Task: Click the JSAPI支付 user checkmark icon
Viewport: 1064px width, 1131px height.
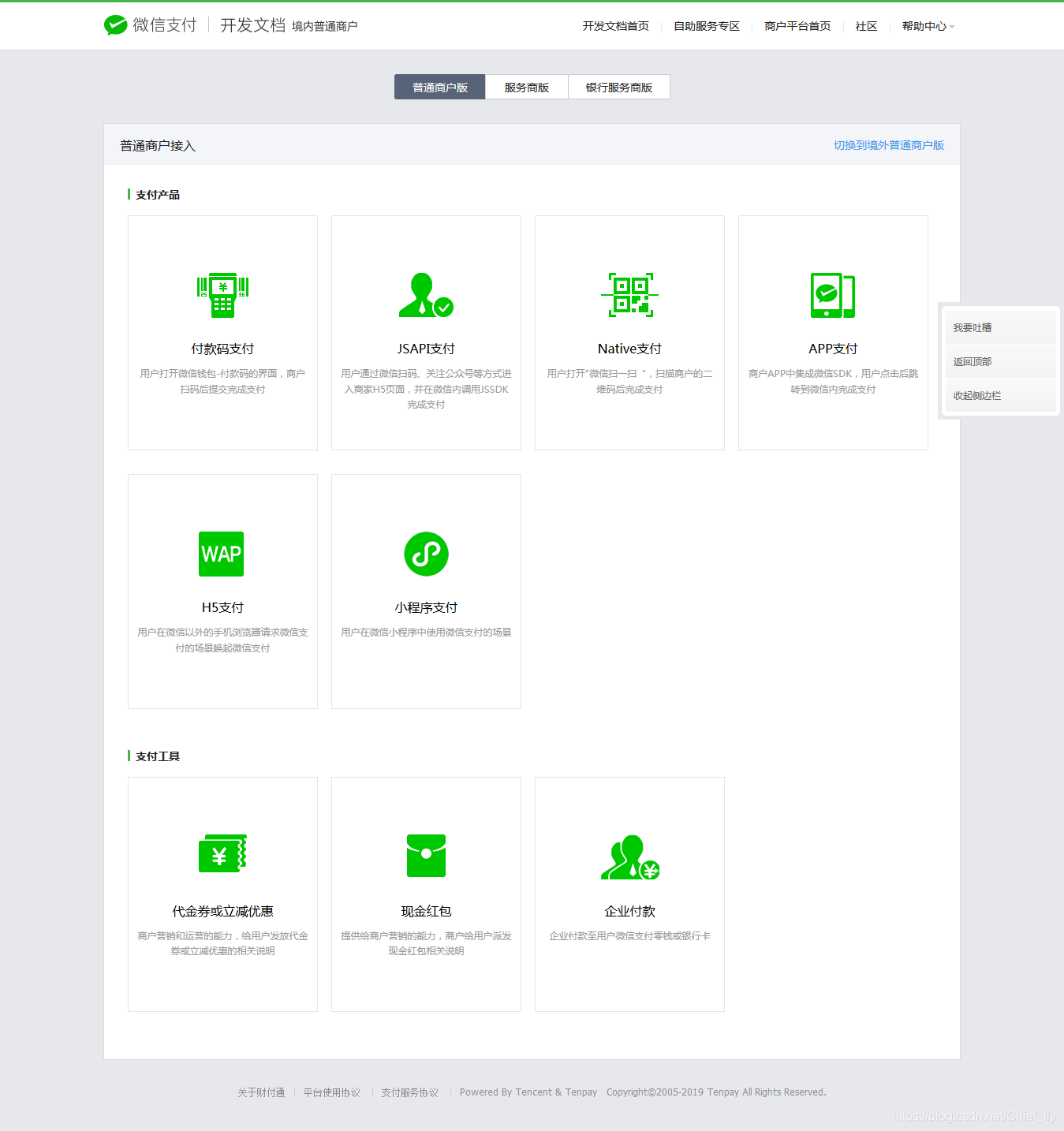Action: (426, 295)
